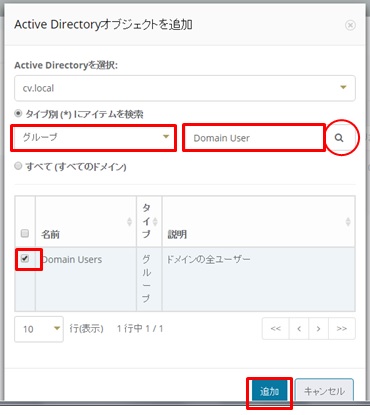Sort by 説明 column sort arrows
The width and height of the screenshot is (370, 415).
(x=348, y=222)
